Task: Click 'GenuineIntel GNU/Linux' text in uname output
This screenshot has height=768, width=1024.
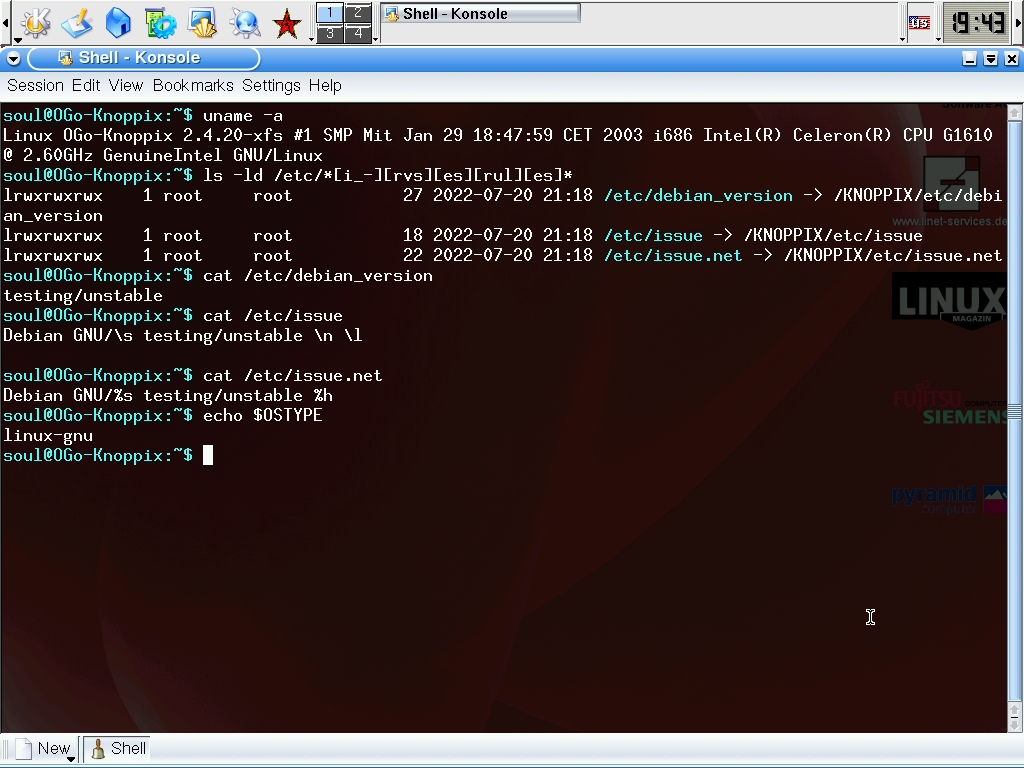Action: pos(213,156)
